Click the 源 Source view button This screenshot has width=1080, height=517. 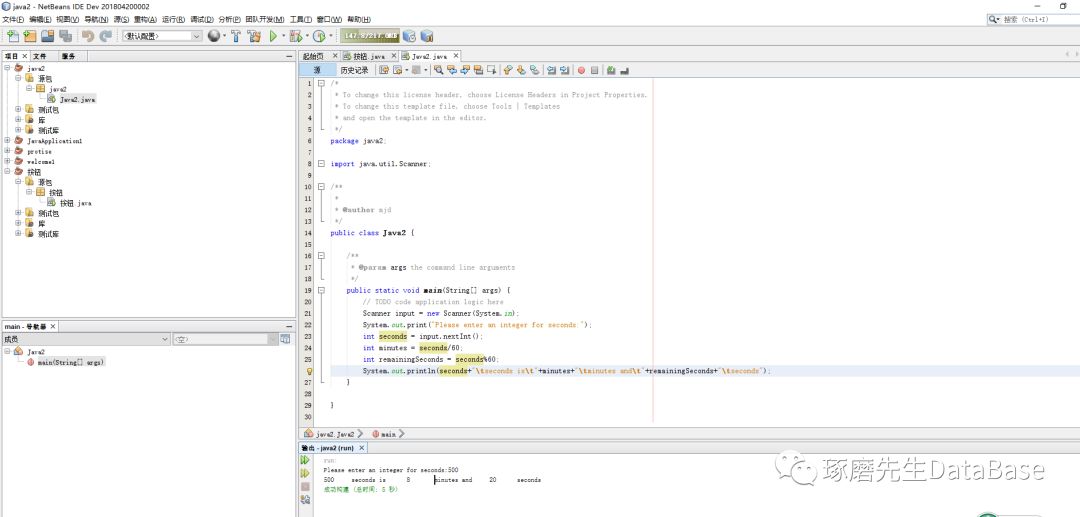click(x=317, y=70)
